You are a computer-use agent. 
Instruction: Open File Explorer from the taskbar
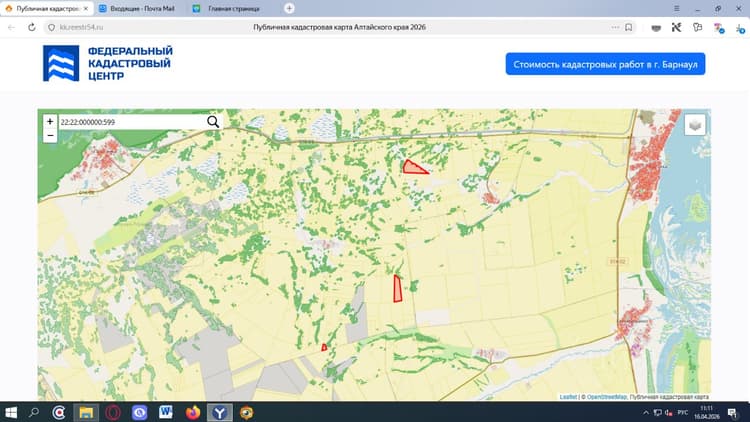tap(86, 412)
